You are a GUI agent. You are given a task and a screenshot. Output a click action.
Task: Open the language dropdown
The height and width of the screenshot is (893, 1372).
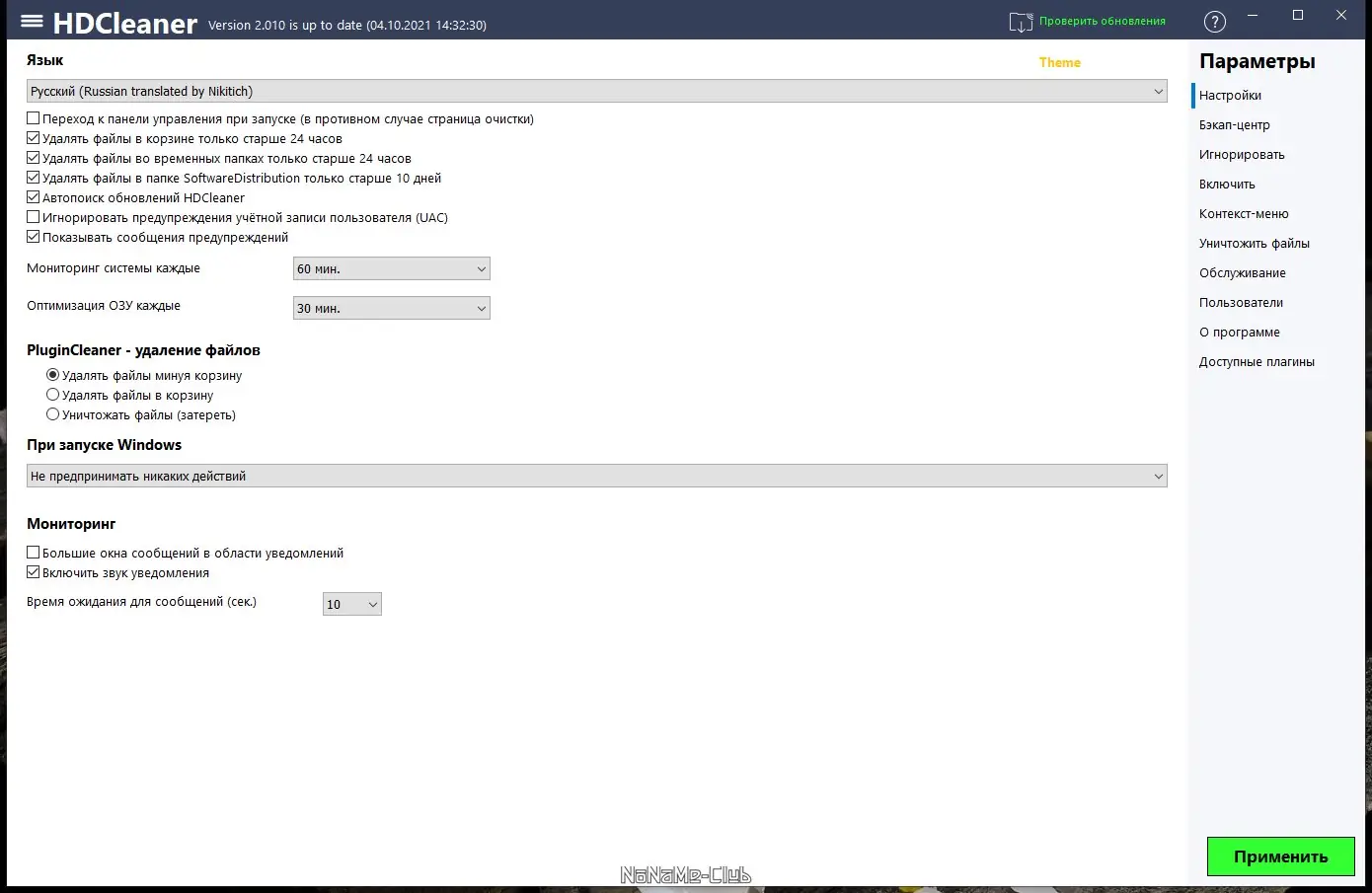(x=596, y=91)
